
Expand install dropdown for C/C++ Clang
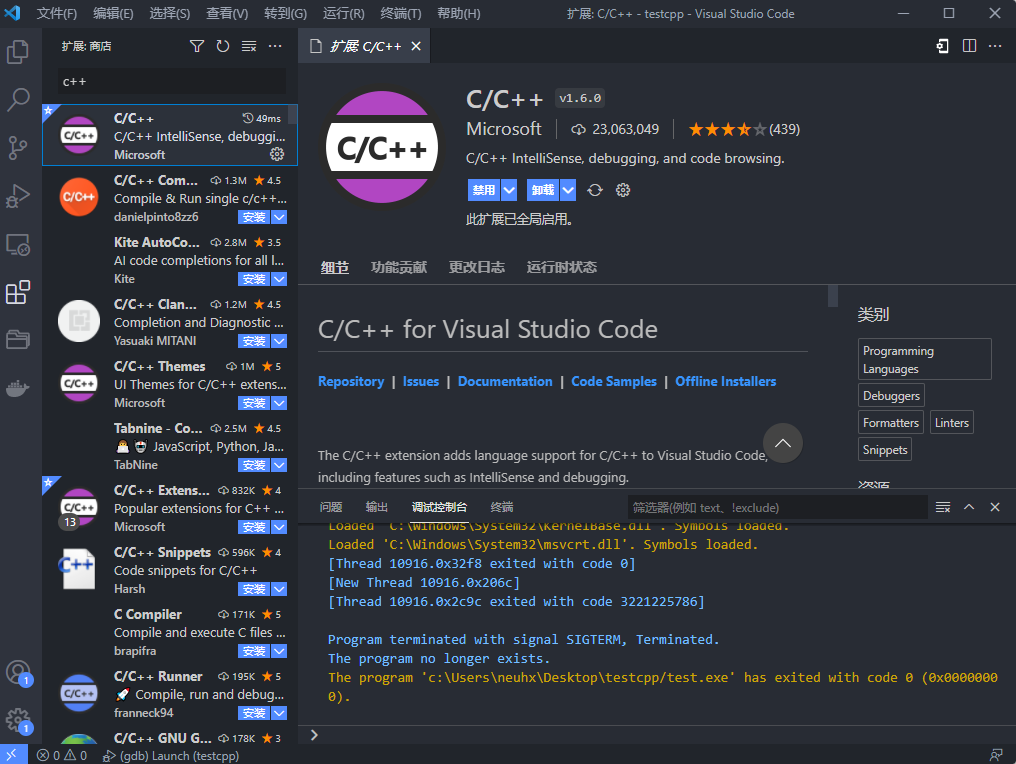coord(279,341)
